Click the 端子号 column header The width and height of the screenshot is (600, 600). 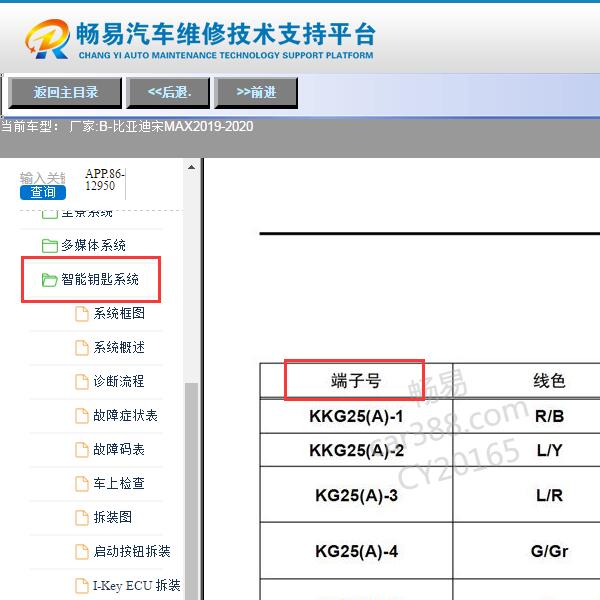point(356,381)
